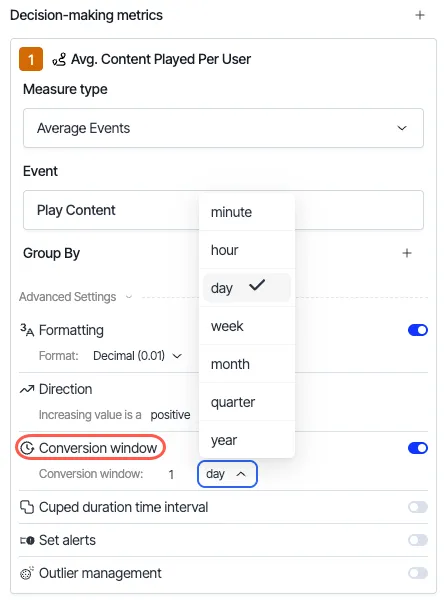
Task: Click the plus icon beside Decision-making metrics
Action: point(420,15)
